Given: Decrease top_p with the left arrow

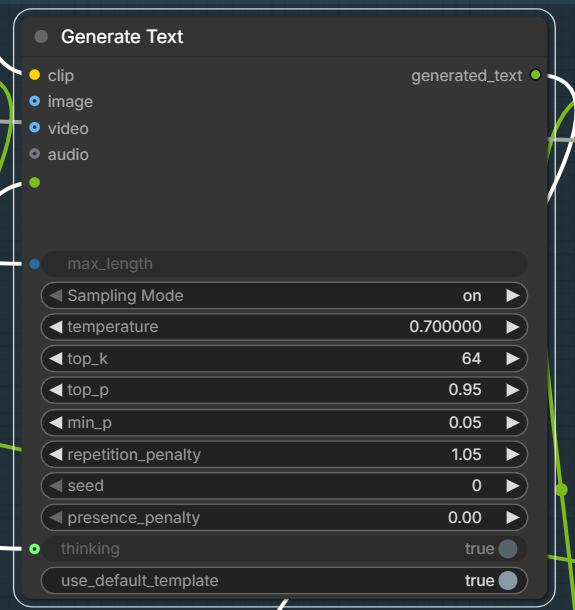Looking at the screenshot, I should coord(56,390).
